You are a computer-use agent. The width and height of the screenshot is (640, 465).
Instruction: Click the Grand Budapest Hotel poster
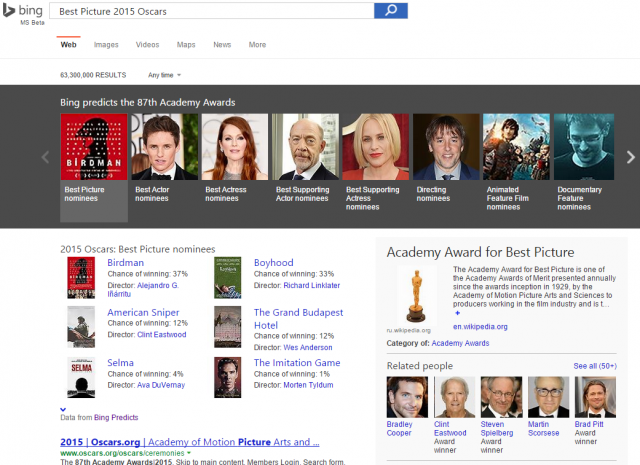pos(228,327)
